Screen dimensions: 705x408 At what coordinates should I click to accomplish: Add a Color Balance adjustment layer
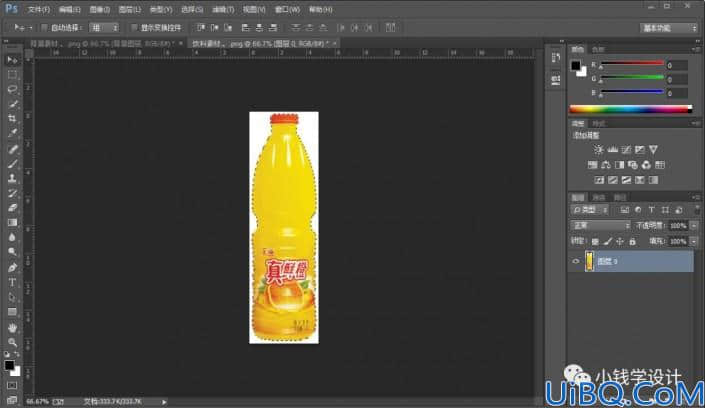606,165
